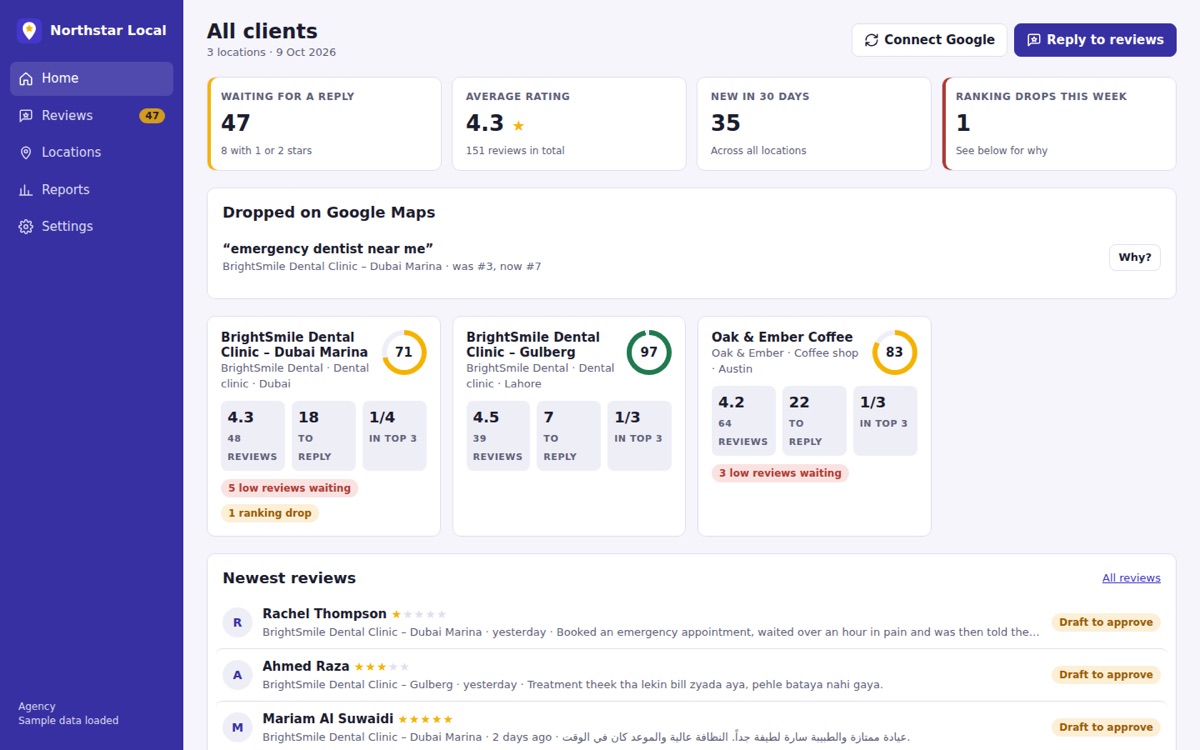Go to Locations in the sidebar
The image size is (1200, 750).
92,152
